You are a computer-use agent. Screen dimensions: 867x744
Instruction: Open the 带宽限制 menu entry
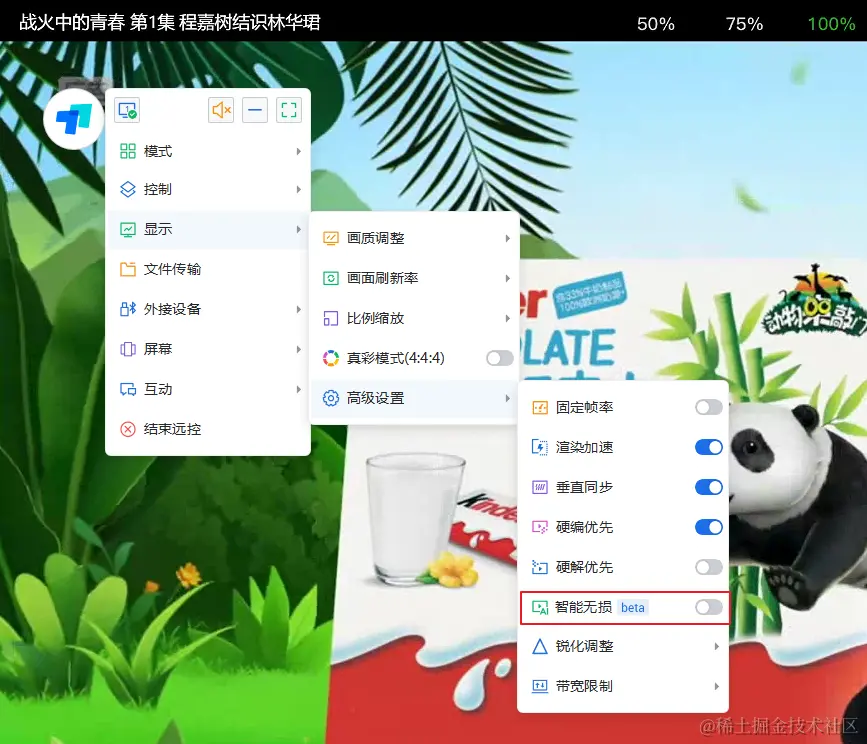623,686
